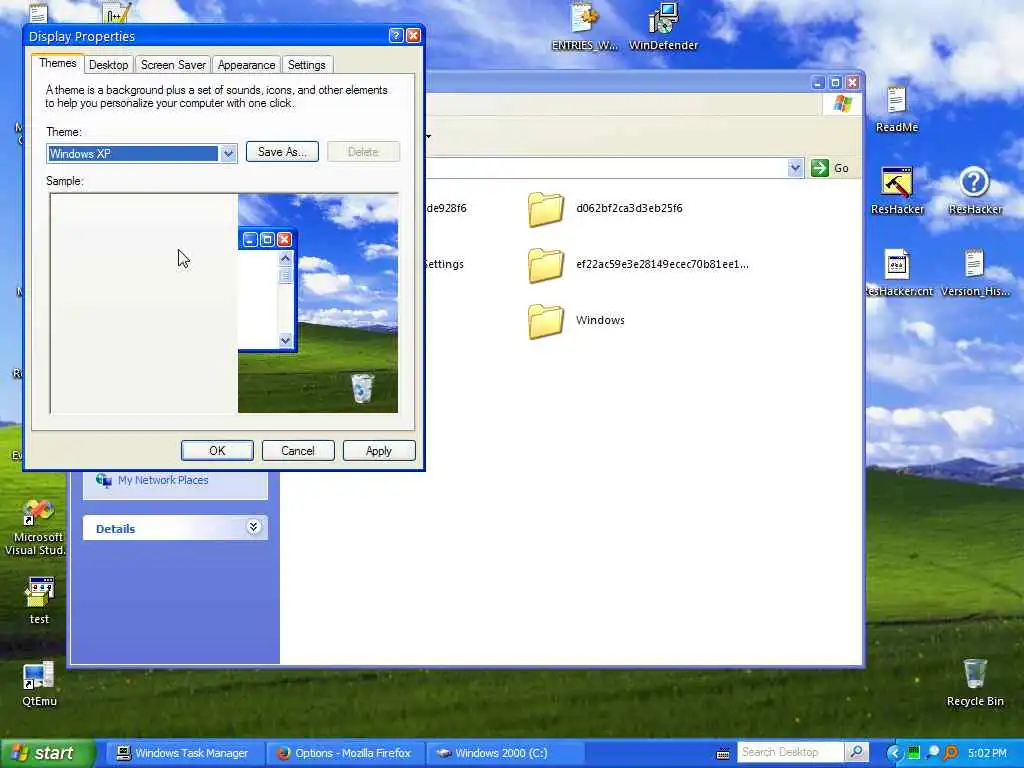
Task: Click Apply in Display Properties
Action: 379,451
